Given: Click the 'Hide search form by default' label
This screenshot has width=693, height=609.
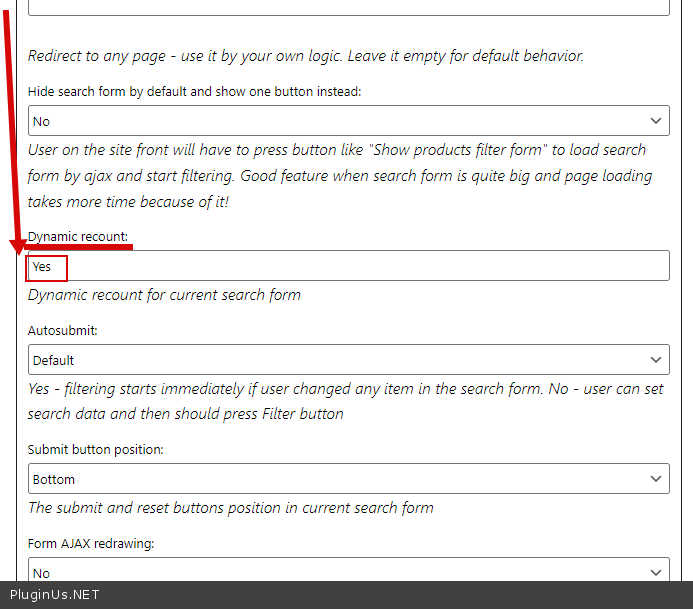Looking at the screenshot, I should tap(194, 91).
